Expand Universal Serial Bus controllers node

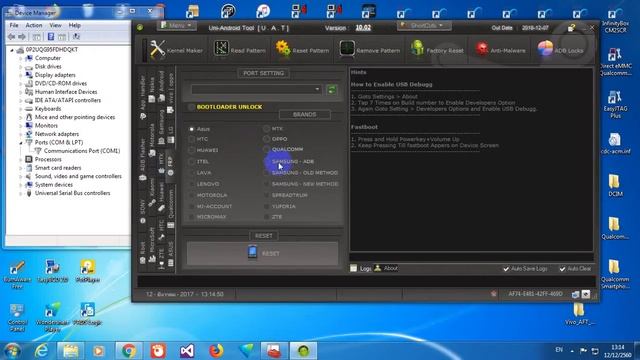coord(21,193)
